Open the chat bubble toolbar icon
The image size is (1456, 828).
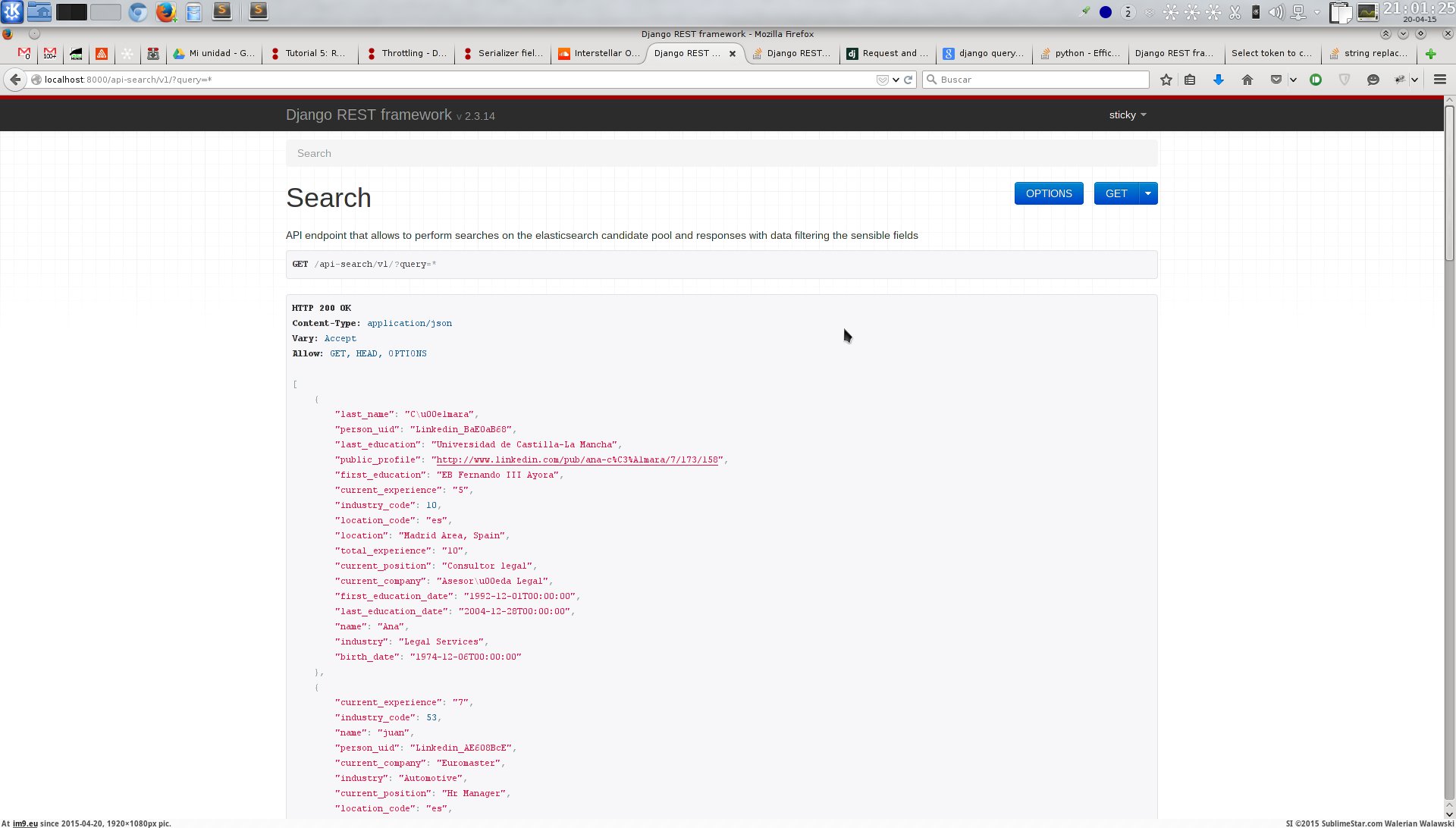pyautogui.click(x=1373, y=80)
